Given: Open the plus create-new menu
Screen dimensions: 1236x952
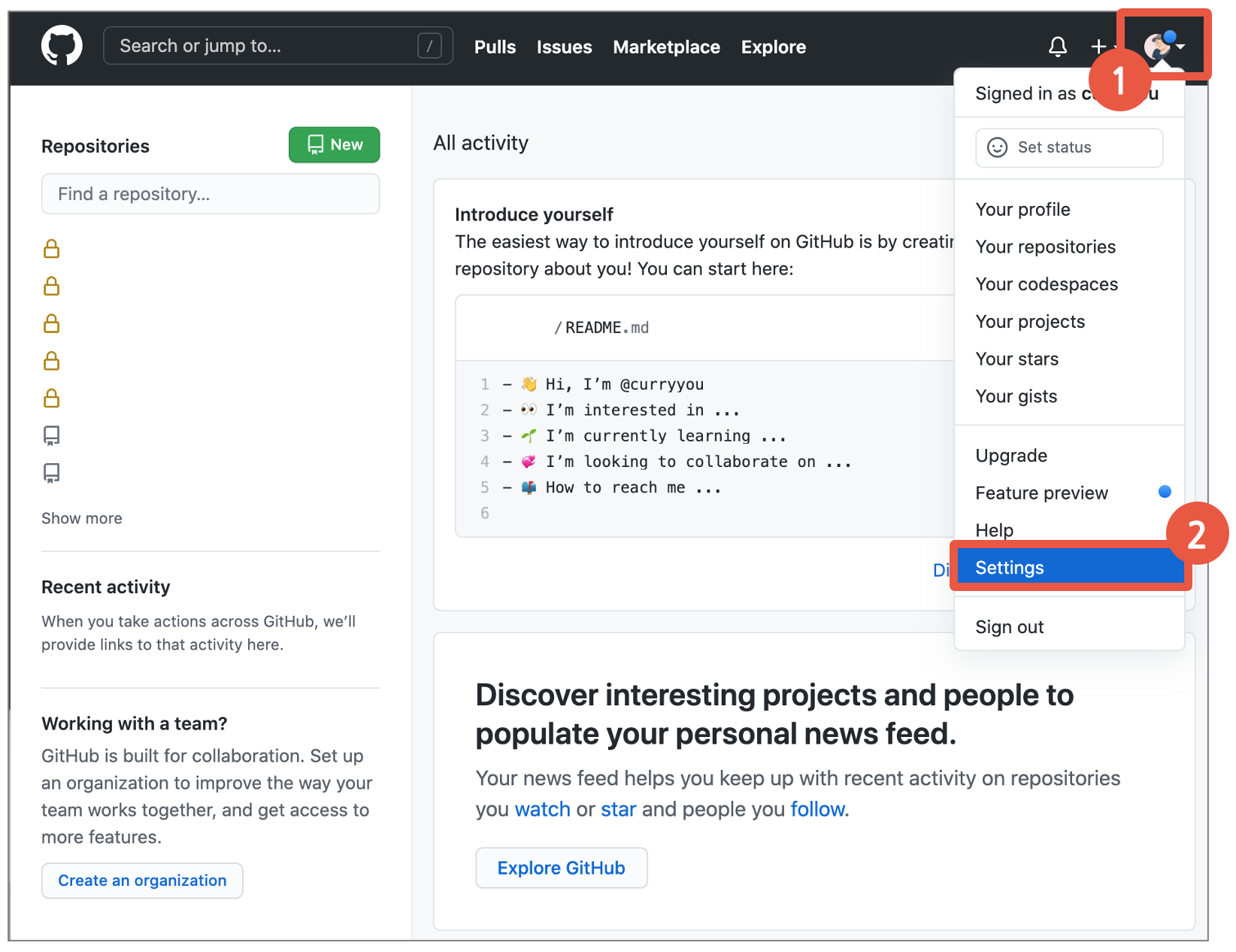Looking at the screenshot, I should (x=1102, y=47).
